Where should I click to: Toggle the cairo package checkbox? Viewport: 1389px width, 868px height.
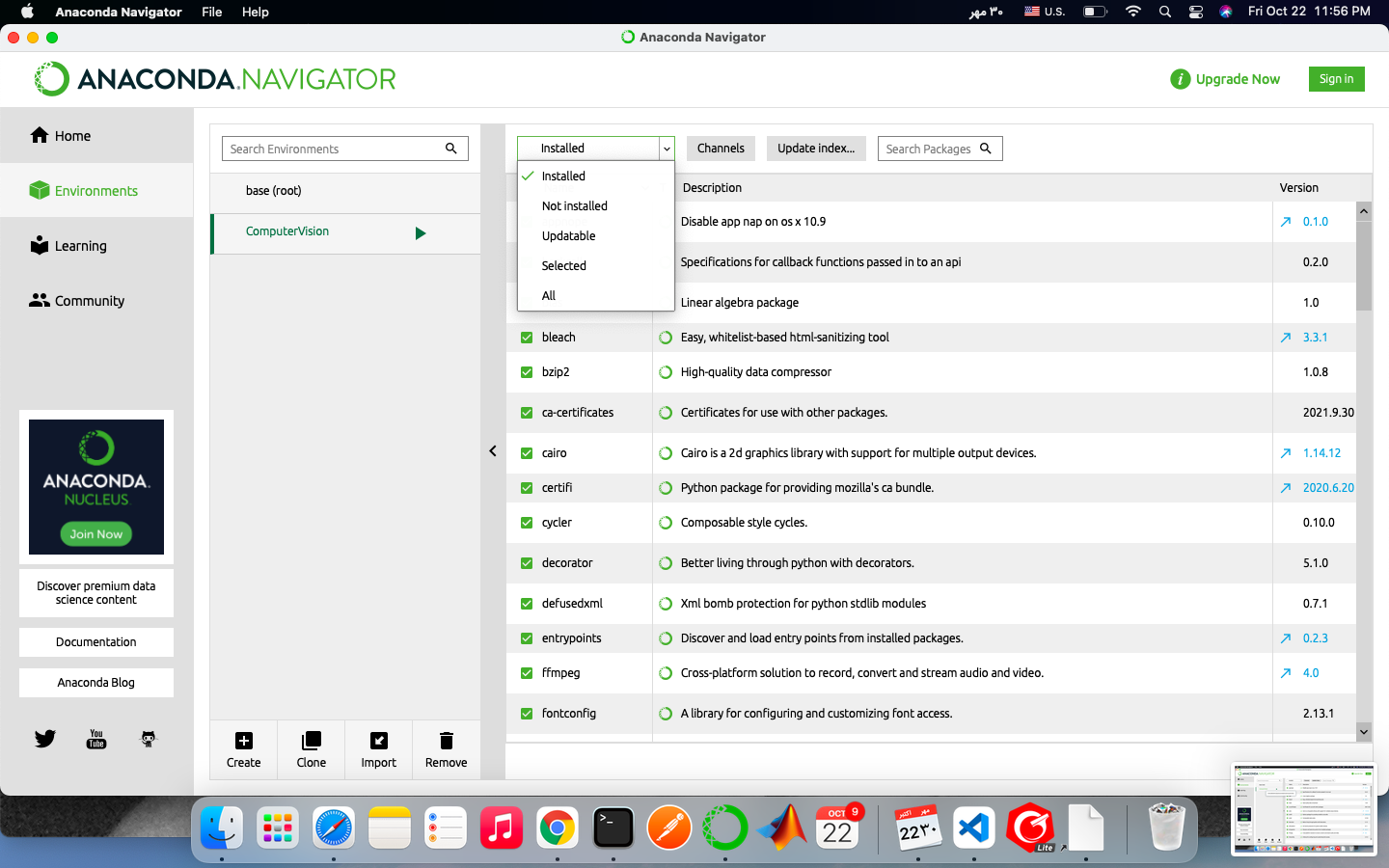click(527, 453)
